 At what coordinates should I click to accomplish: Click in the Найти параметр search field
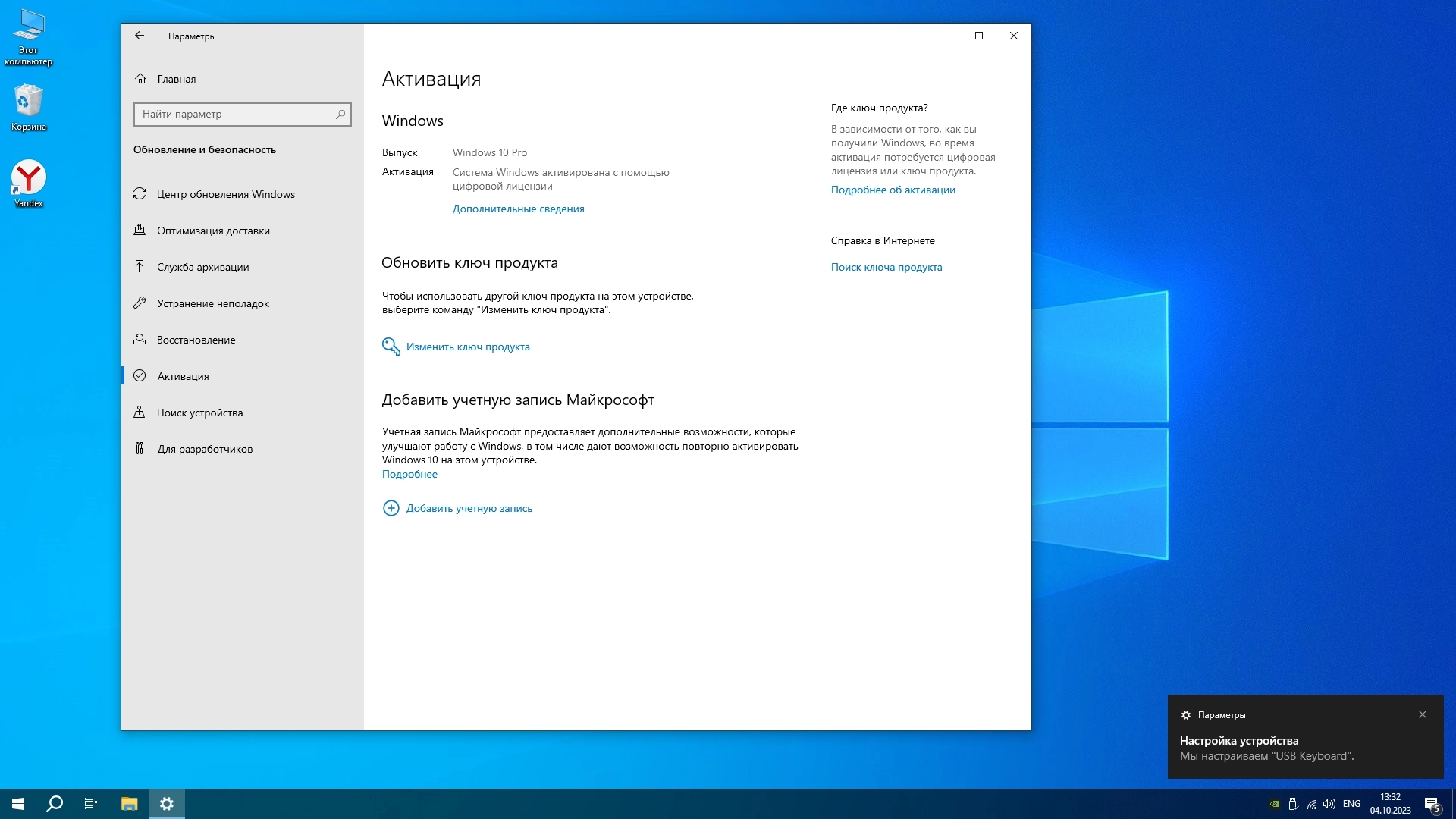pyautogui.click(x=235, y=114)
